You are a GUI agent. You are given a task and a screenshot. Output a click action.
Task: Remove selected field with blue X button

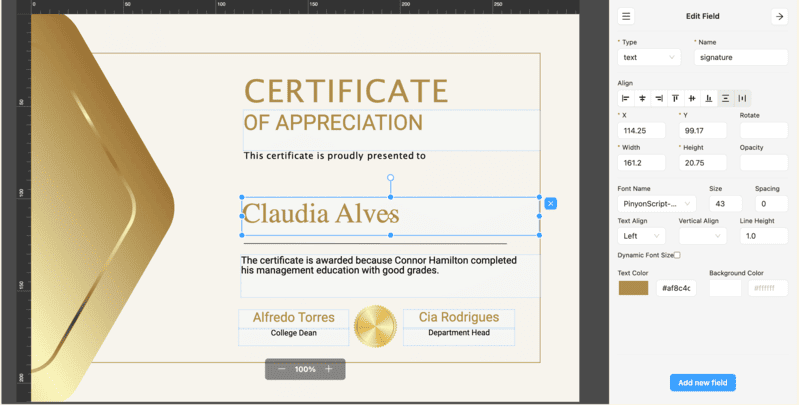click(550, 204)
